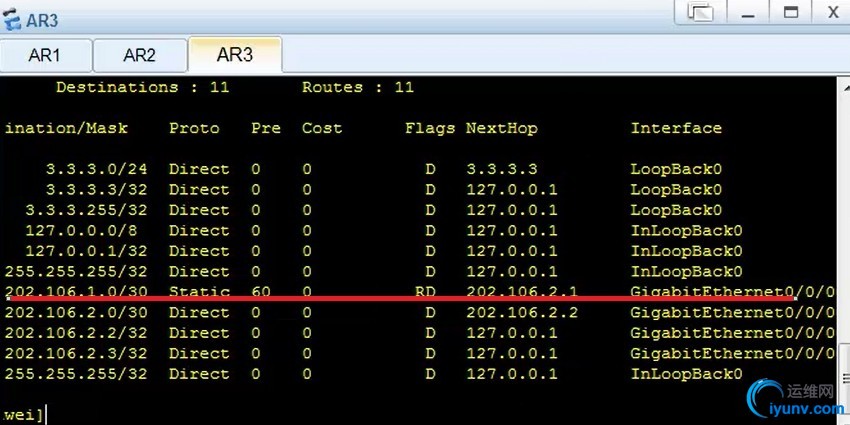Click GigabitEthernet0/0/0 in 202.106.2.0/30 row
The image size is (850, 425).
[732, 313]
